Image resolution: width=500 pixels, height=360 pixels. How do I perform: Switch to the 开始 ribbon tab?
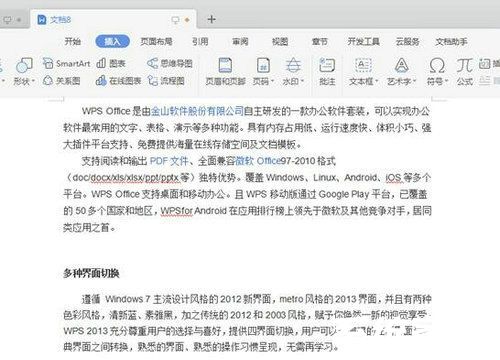click(x=73, y=41)
